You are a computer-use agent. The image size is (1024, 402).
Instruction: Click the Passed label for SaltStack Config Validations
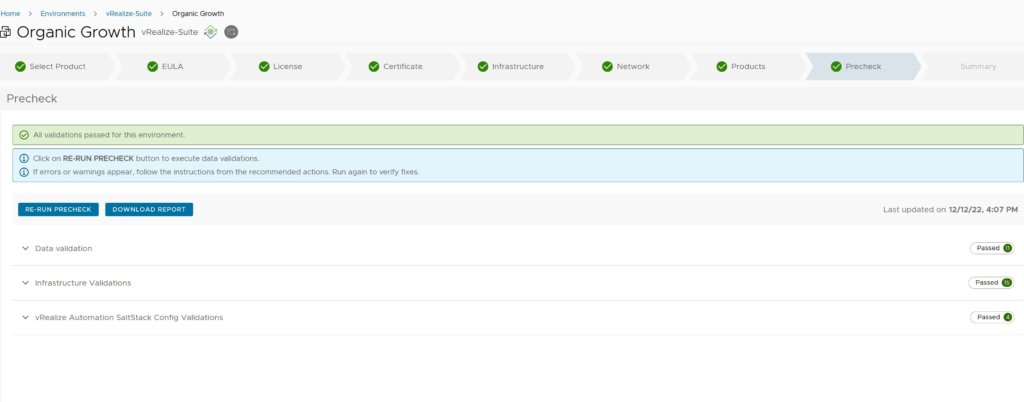point(989,317)
